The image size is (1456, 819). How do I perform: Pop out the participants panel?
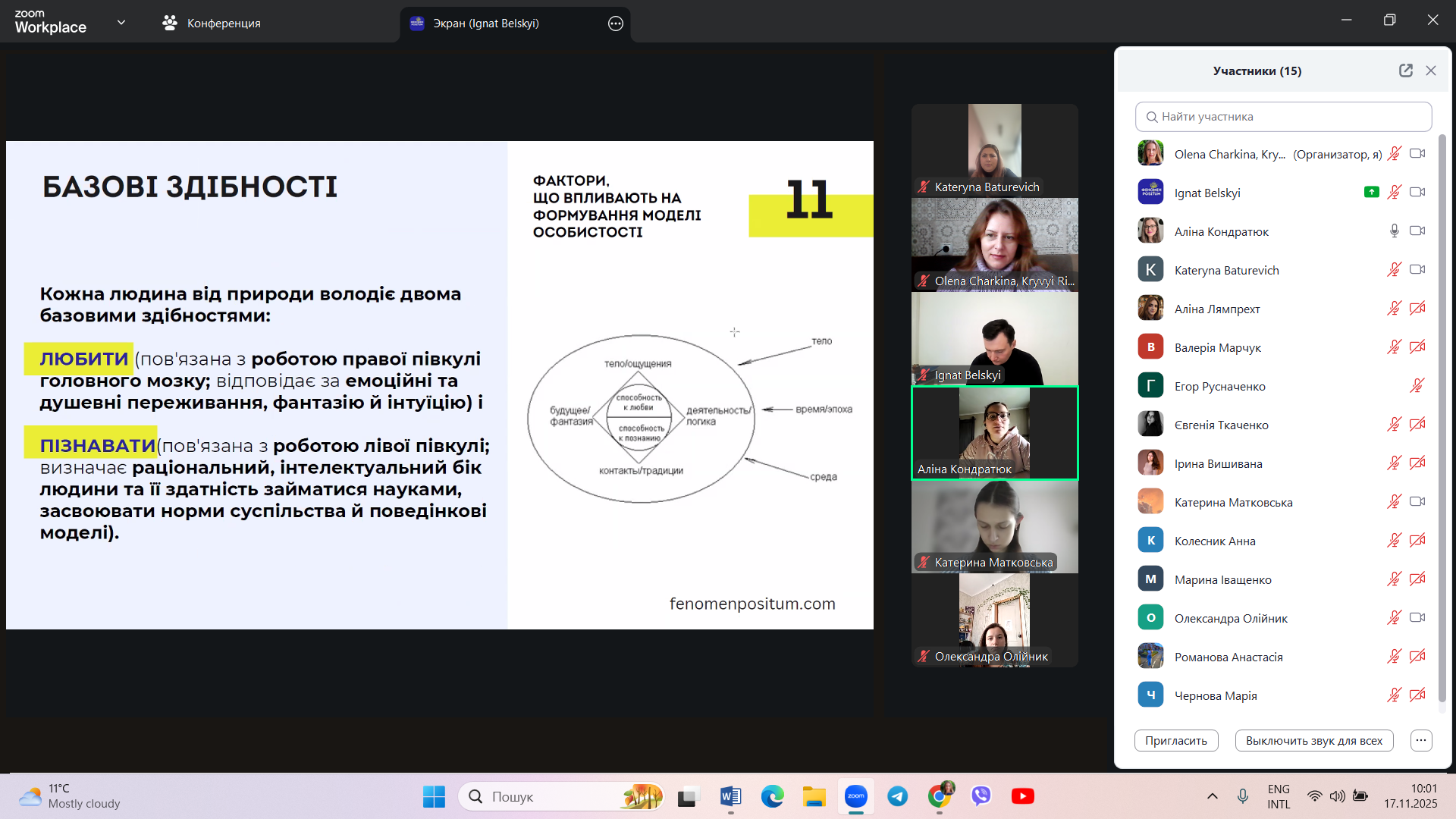1405,71
